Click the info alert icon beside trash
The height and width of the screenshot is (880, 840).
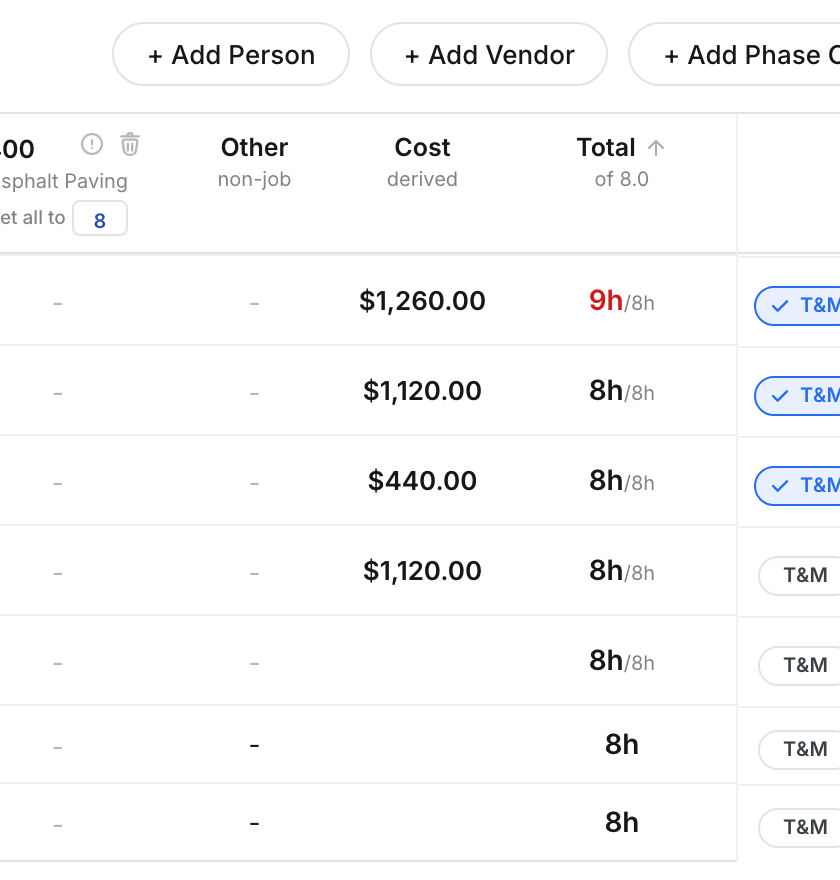(x=92, y=144)
